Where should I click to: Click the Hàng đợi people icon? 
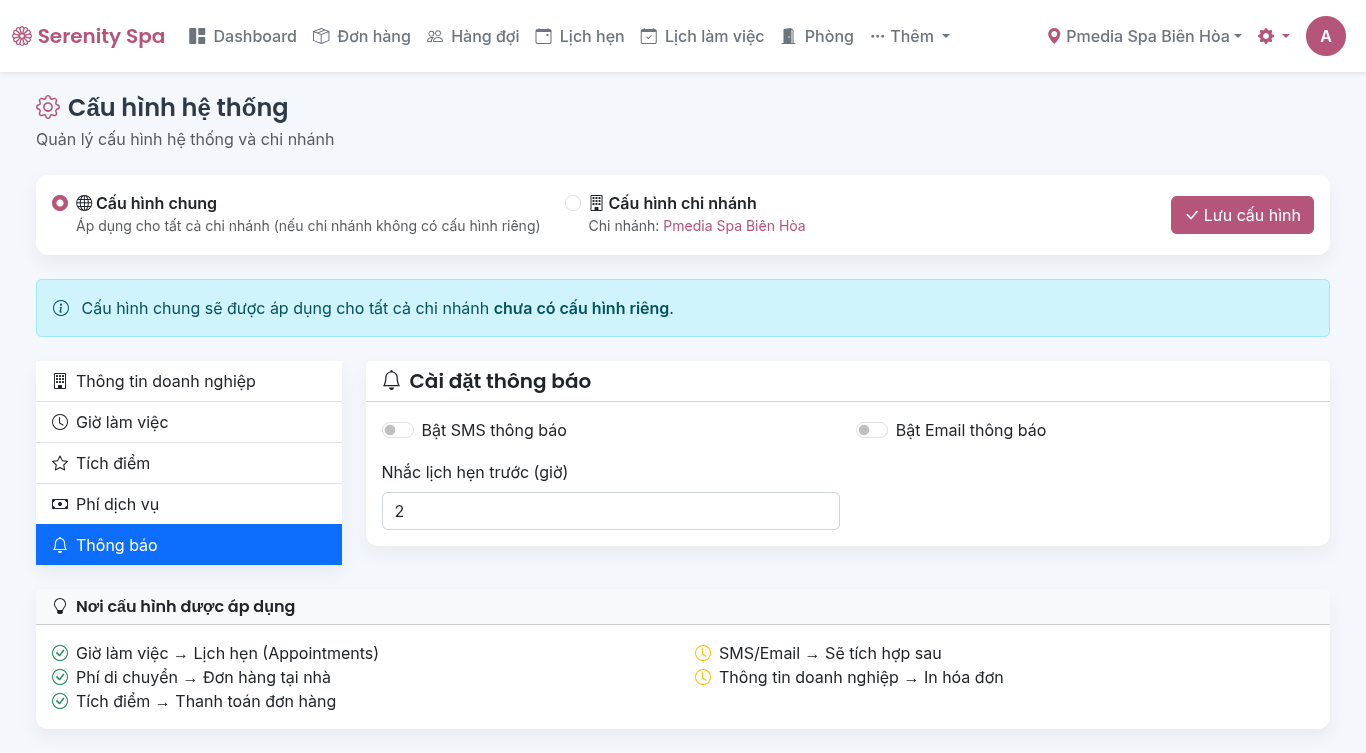(435, 36)
